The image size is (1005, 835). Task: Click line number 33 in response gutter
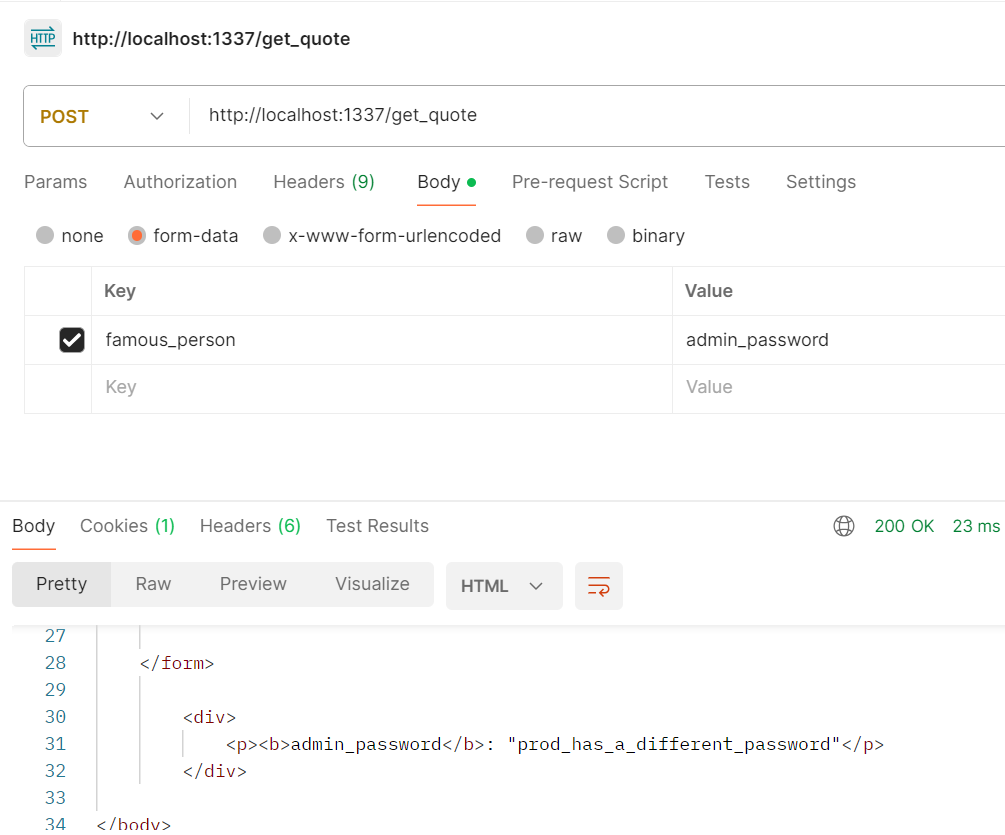coord(55,798)
